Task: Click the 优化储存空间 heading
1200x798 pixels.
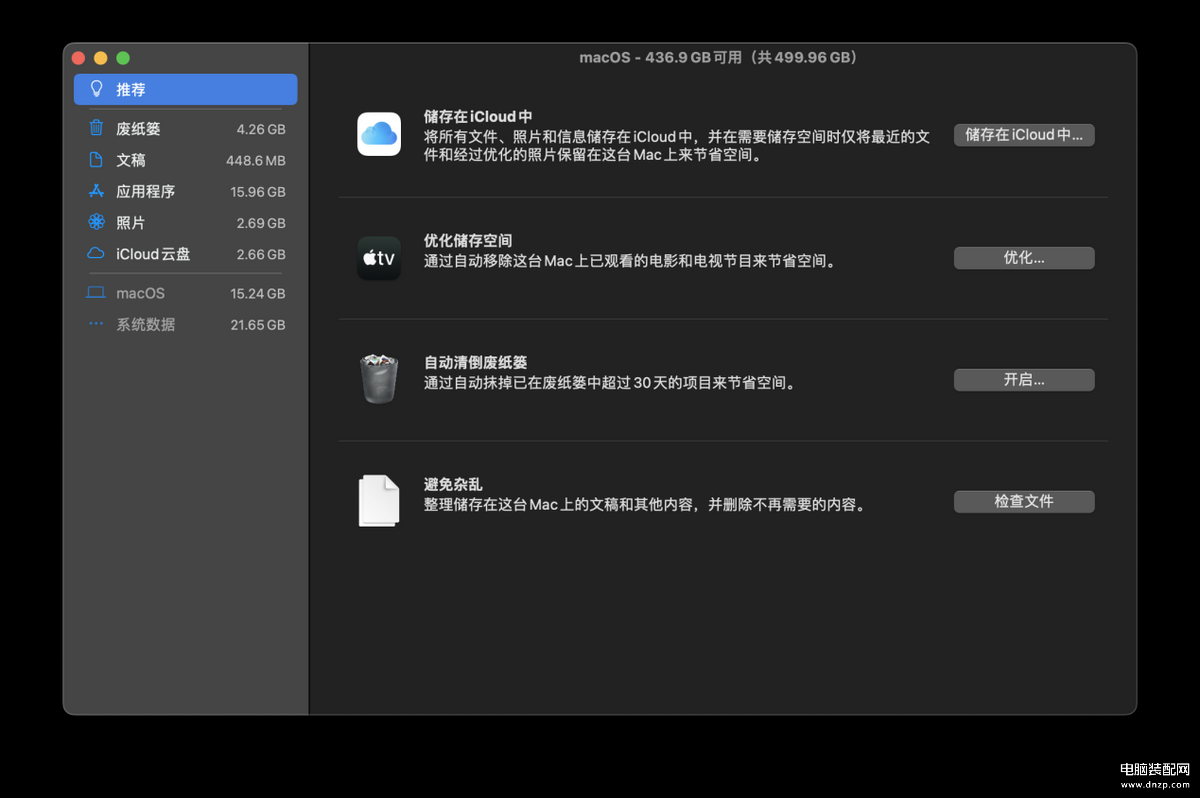Action: pyautogui.click(x=468, y=241)
